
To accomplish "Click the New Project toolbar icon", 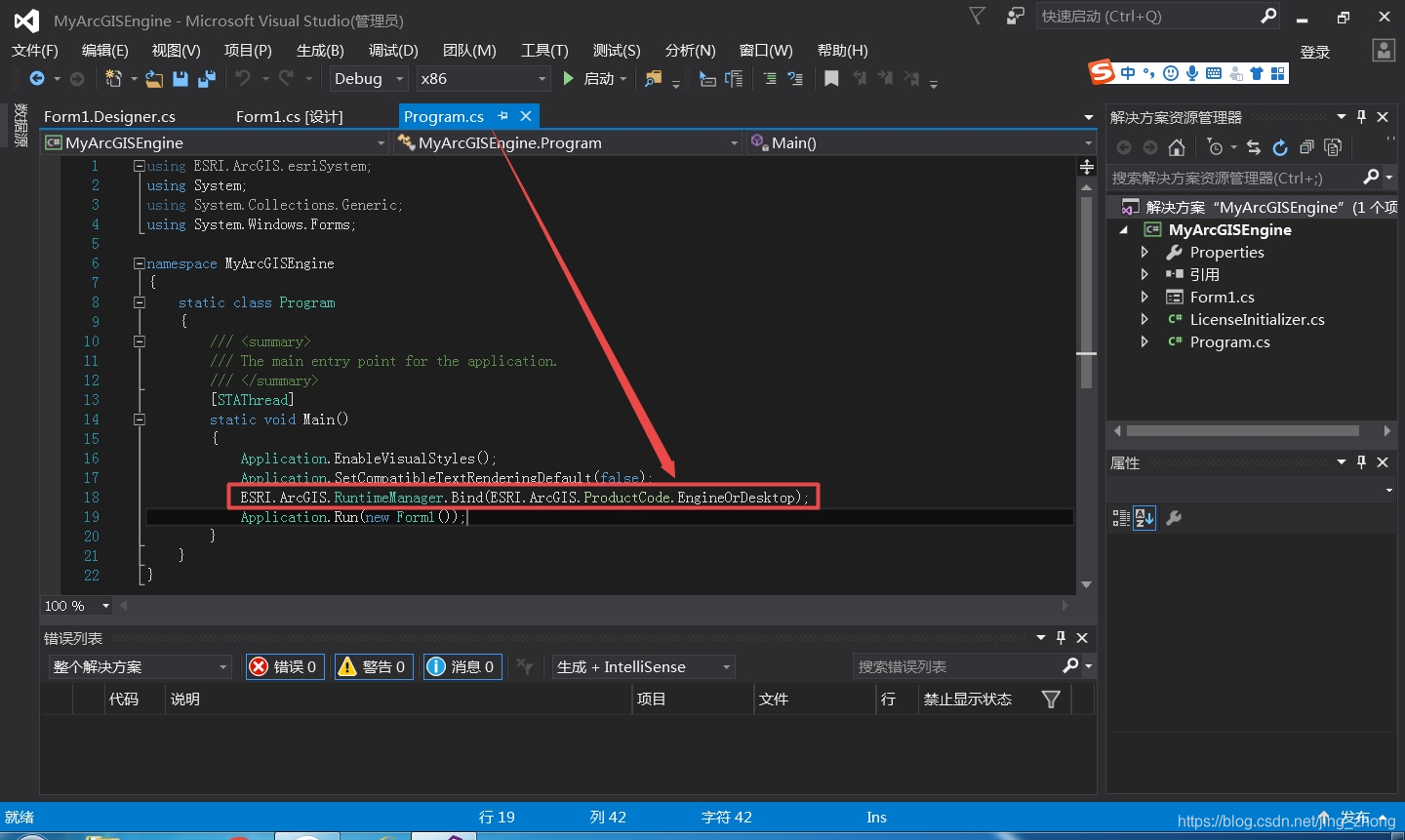I will (x=113, y=78).
